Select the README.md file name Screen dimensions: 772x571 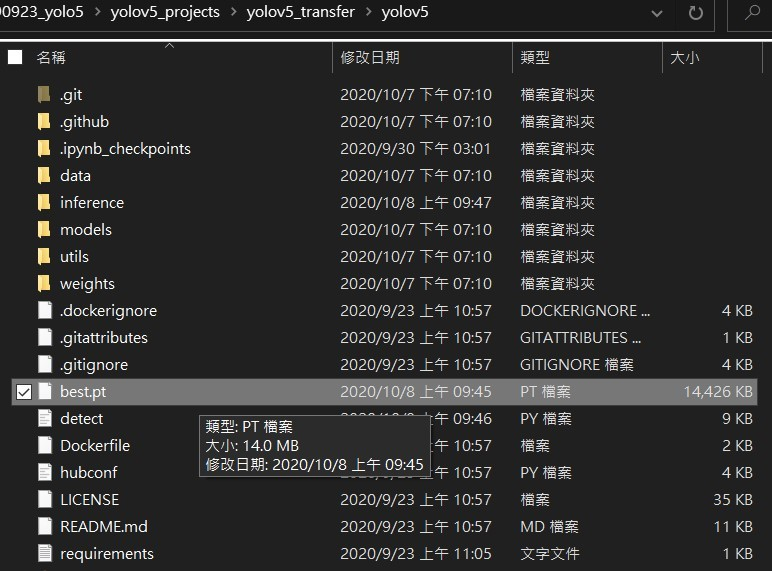104,527
